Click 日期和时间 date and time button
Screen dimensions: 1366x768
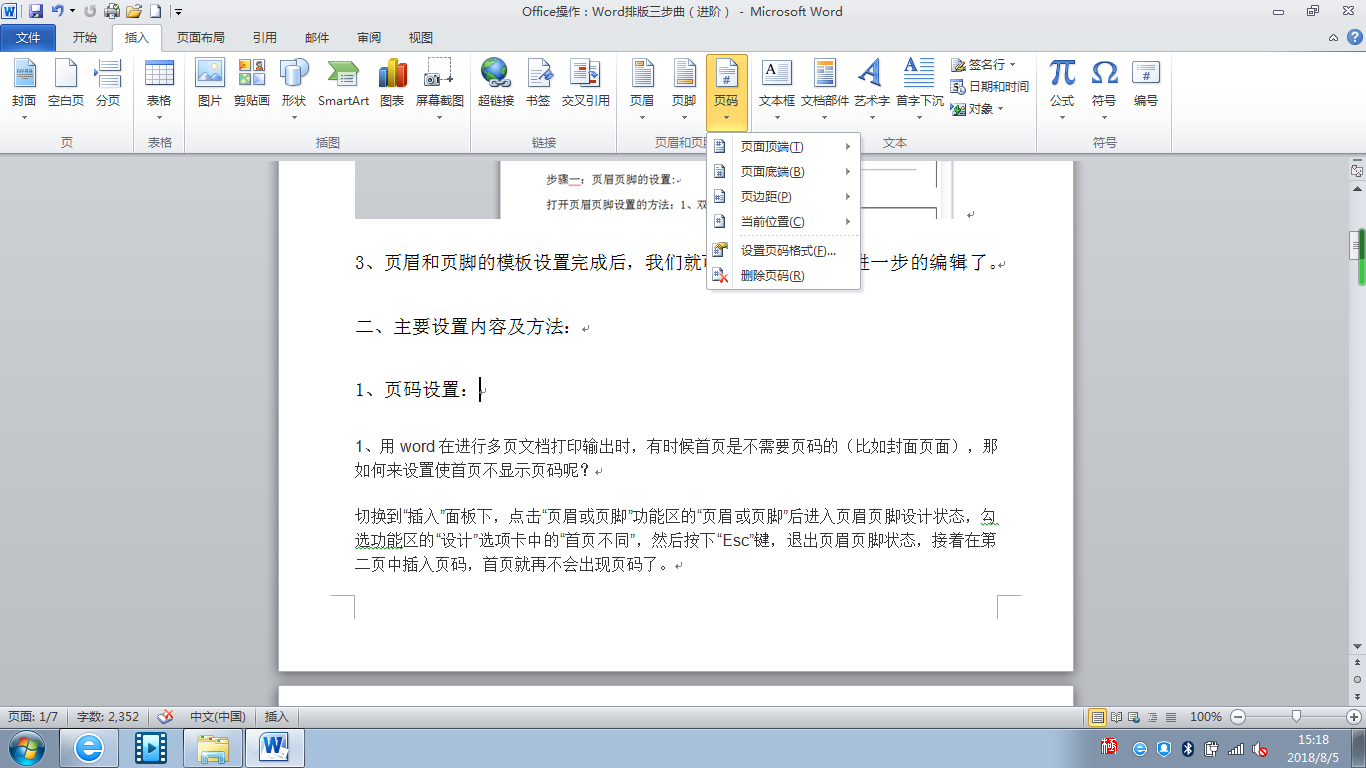(989, 86)
